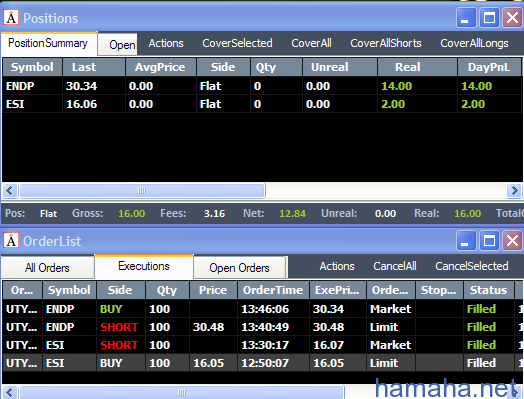This screenshot has height=399, width=524.
Task: Click CoverSelected in Positions toolbar
Action: (x=237, y=43)
